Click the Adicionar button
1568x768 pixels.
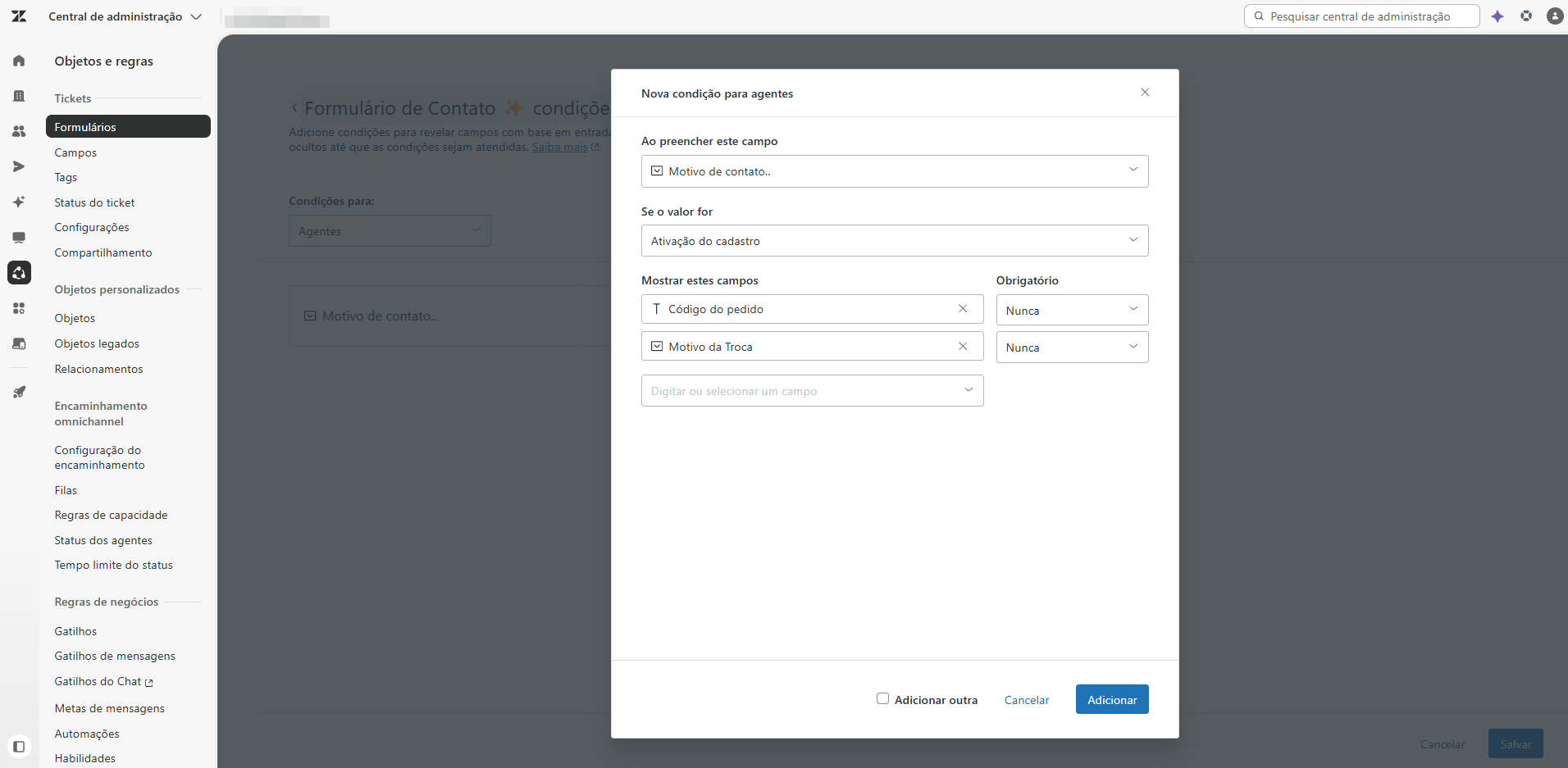tap(1112, 699)
